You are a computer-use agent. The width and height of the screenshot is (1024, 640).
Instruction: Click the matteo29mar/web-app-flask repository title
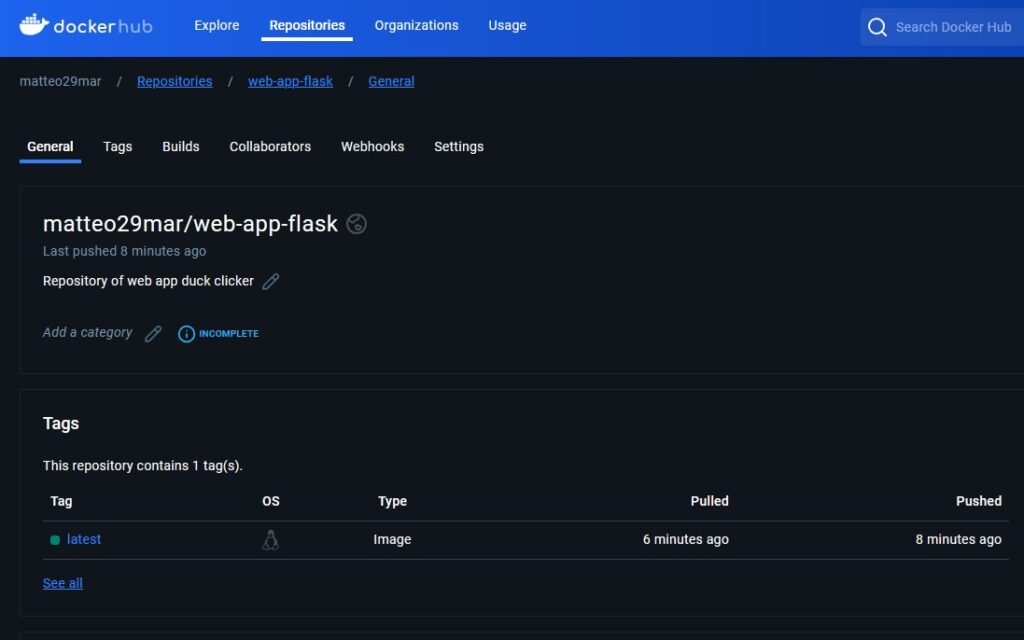coord(190,224)
